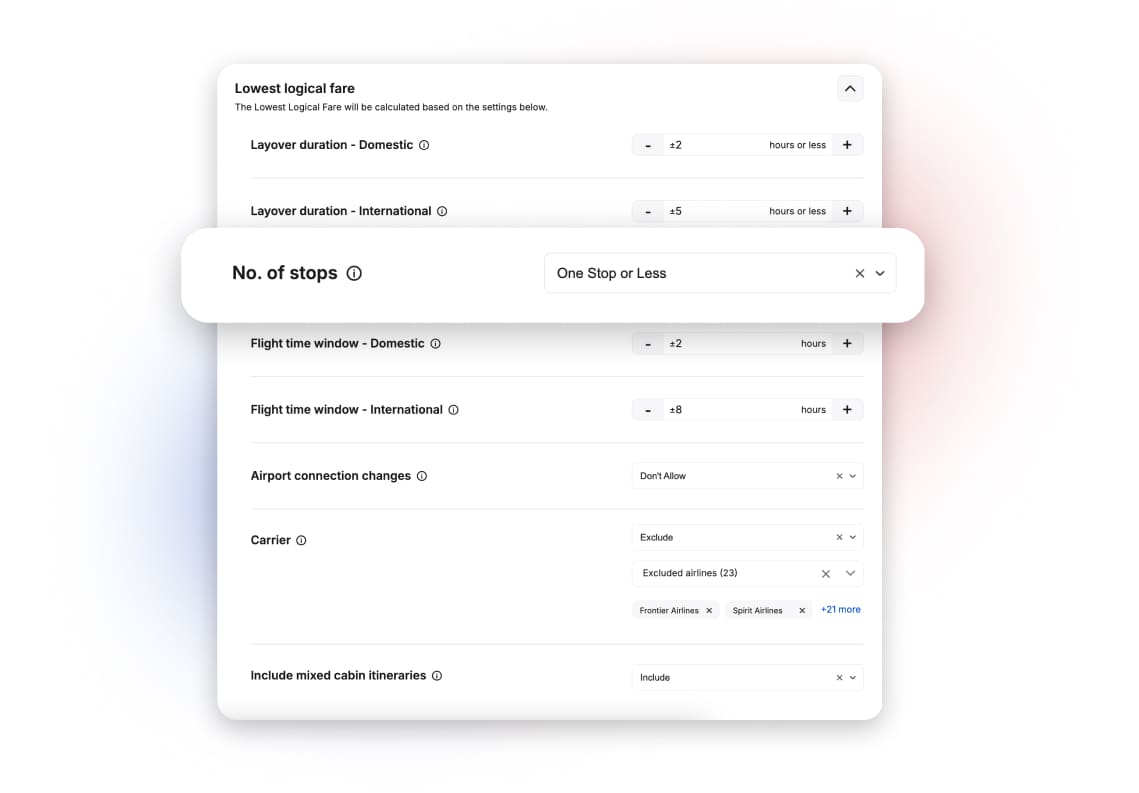Click the Carrier info icon

tap(301, 540)
